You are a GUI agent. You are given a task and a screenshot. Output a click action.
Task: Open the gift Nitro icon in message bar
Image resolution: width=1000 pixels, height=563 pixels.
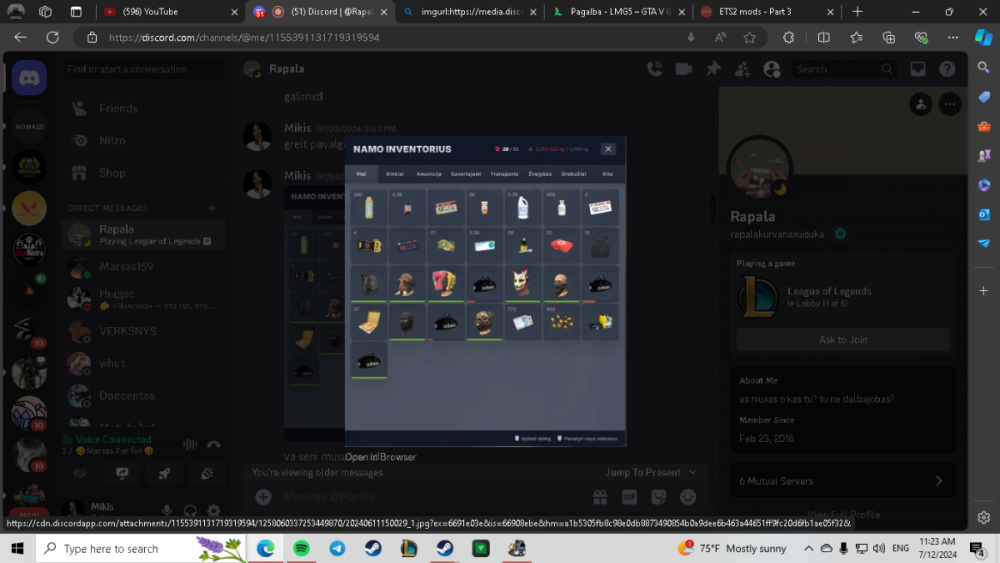pos(600,497)
